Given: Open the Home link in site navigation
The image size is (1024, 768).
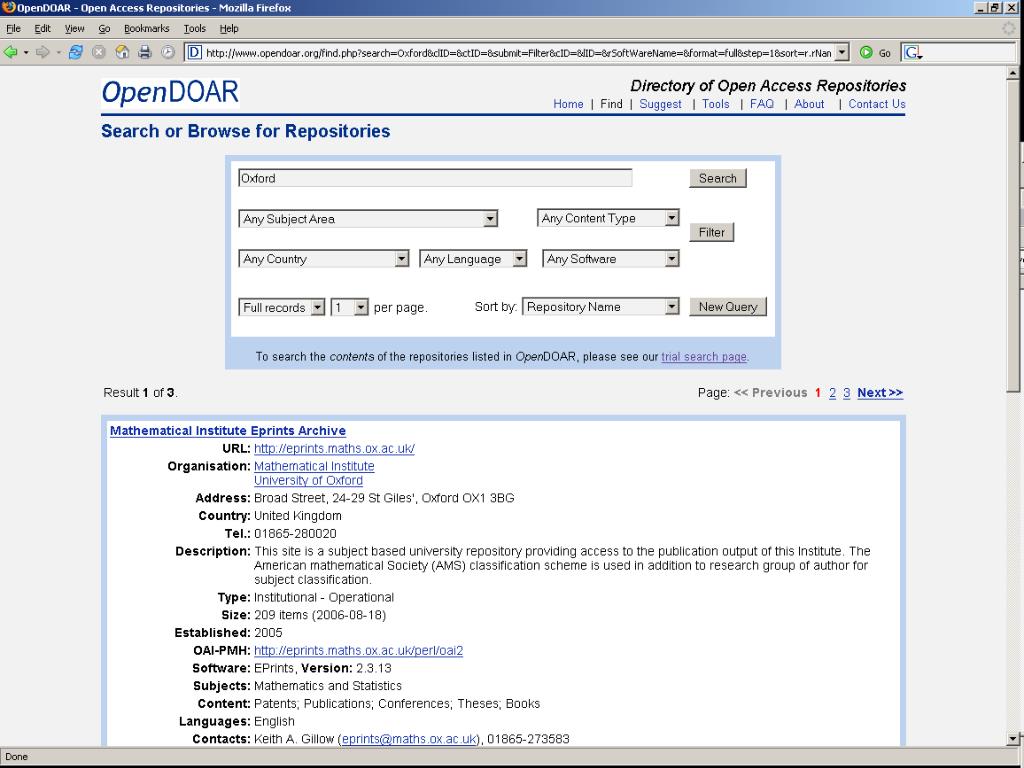Looking at the screenshot, I should coord(568,104).
